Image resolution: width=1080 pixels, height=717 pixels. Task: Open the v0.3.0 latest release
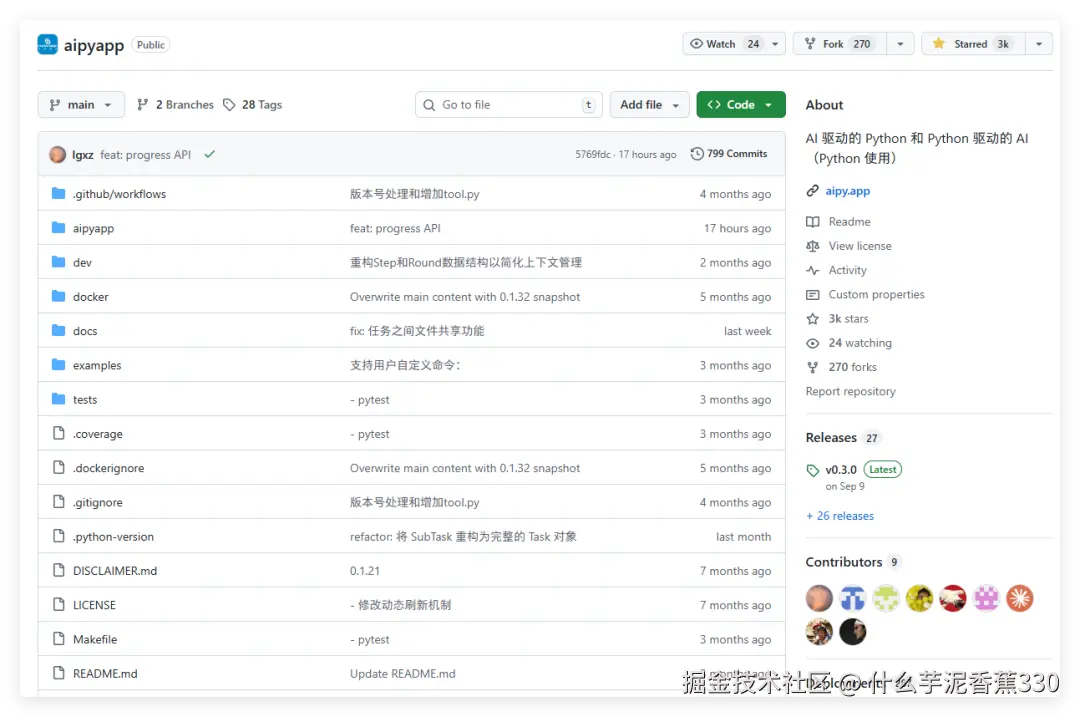coord(841,470)
